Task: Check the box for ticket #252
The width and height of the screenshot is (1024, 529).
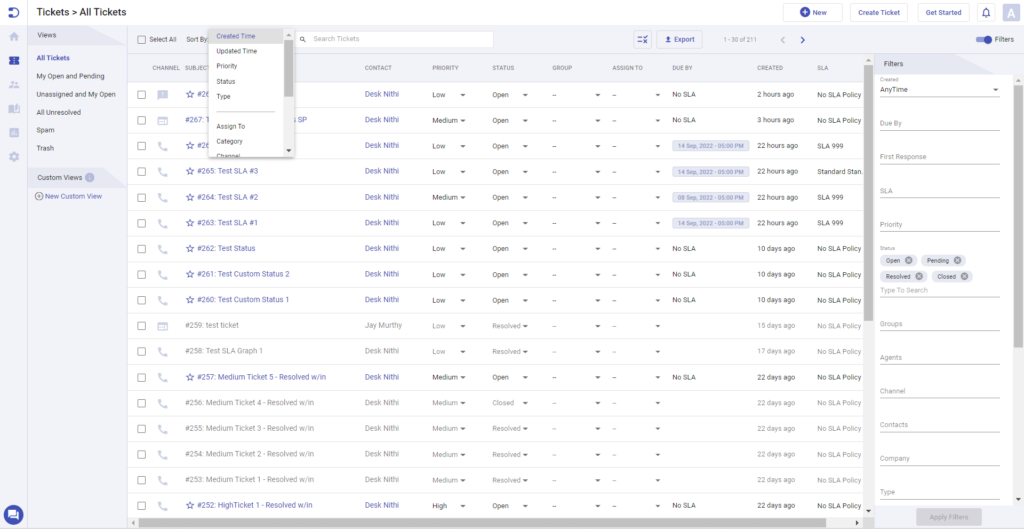Action: 142,505
